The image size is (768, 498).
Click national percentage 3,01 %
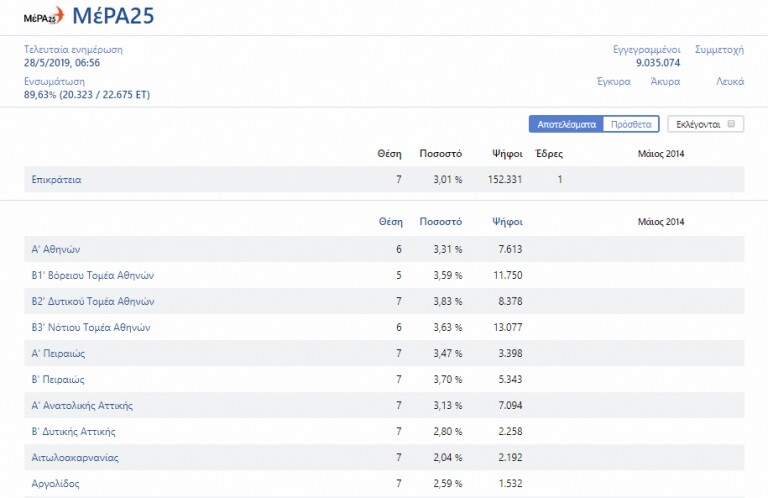pos(447,179)
